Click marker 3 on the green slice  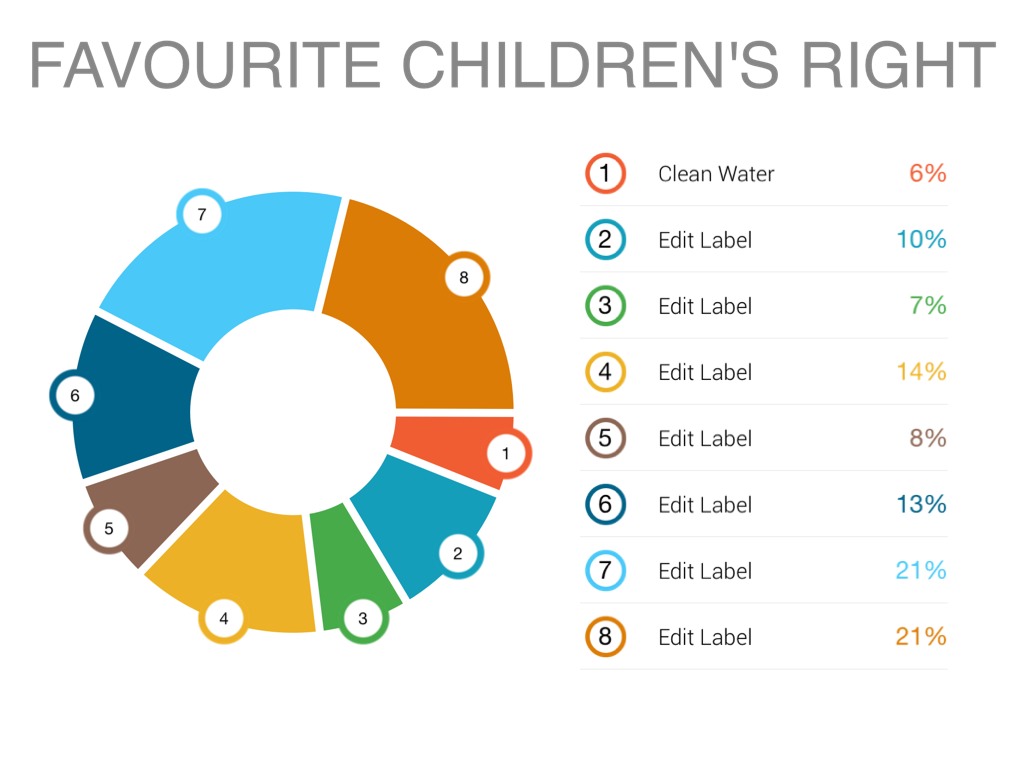pyautogui.click(x=363, y=619)
